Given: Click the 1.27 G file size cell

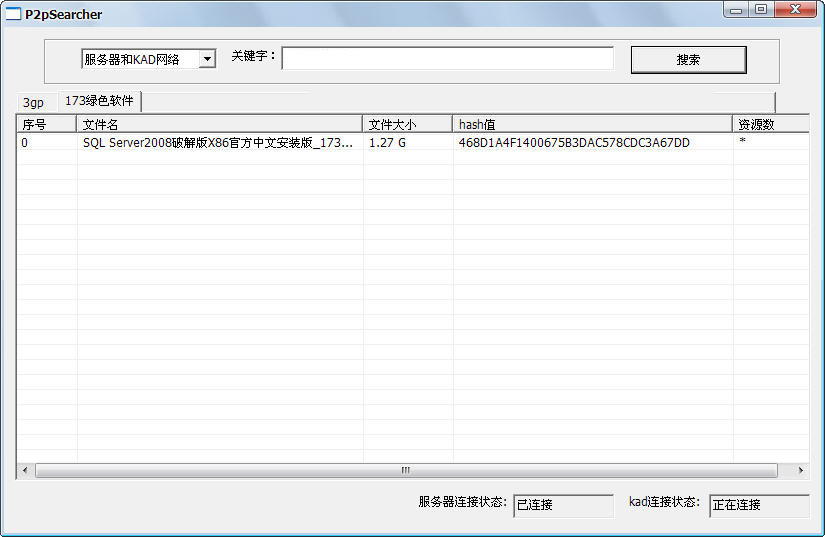Looking at the screenshot, I should coord(388,143).
